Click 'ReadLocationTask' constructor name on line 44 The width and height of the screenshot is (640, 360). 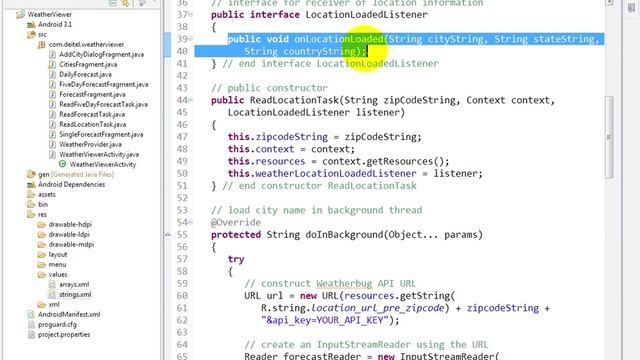[294, 100]
